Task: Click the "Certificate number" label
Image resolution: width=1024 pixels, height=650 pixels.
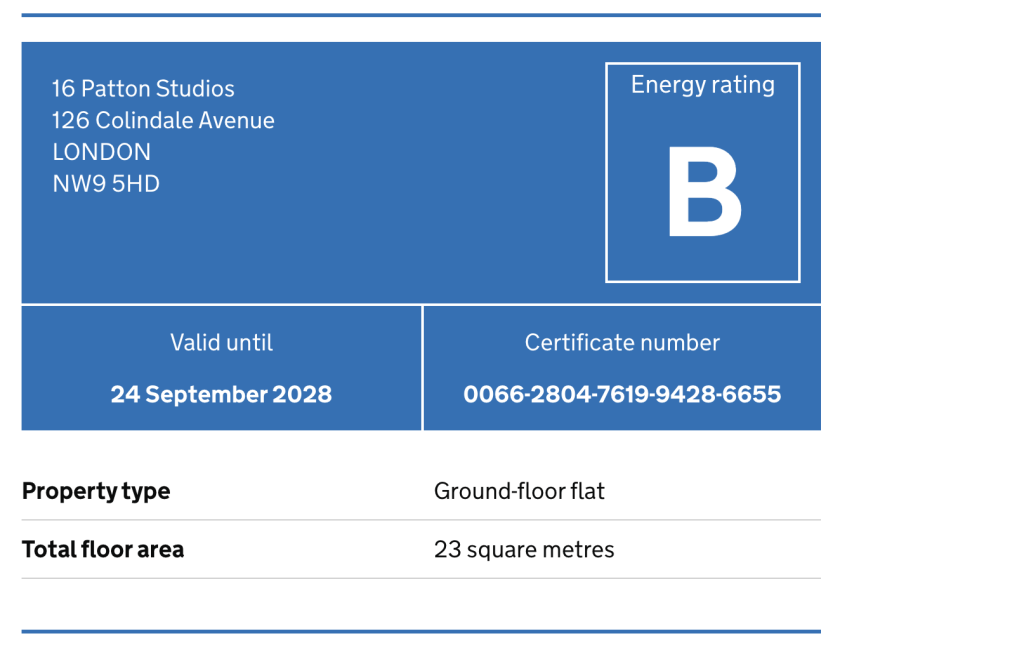Action: pos(622,342)
